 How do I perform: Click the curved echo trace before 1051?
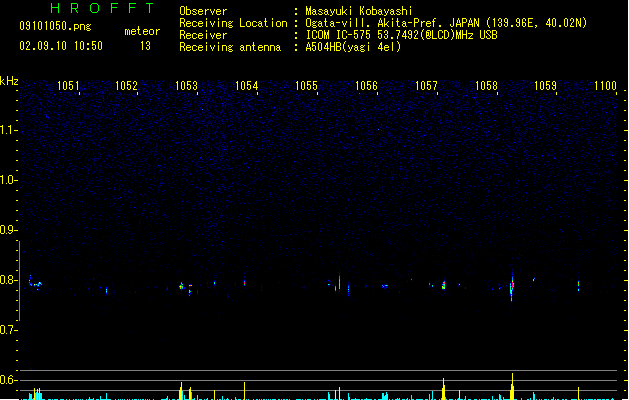(x=35, y=282)
